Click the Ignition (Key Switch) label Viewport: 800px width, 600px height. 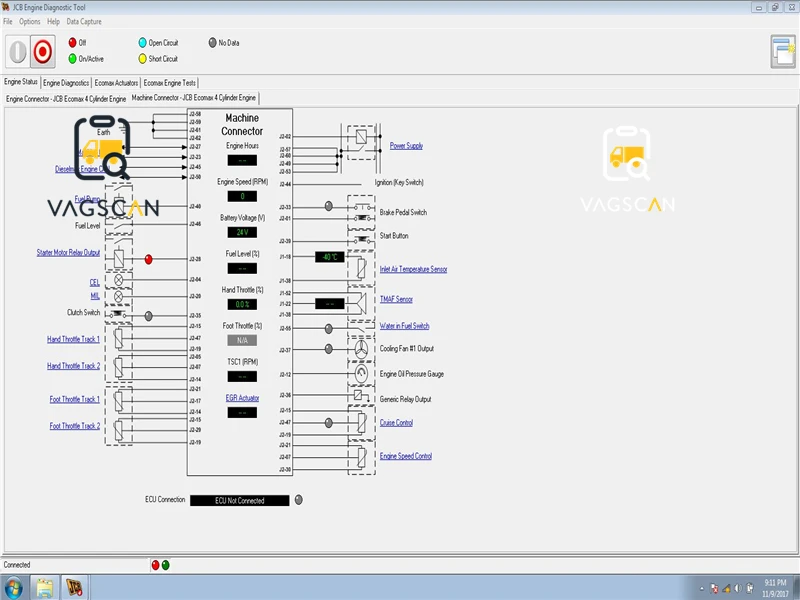pyautogui.click(x=399, y=182)
